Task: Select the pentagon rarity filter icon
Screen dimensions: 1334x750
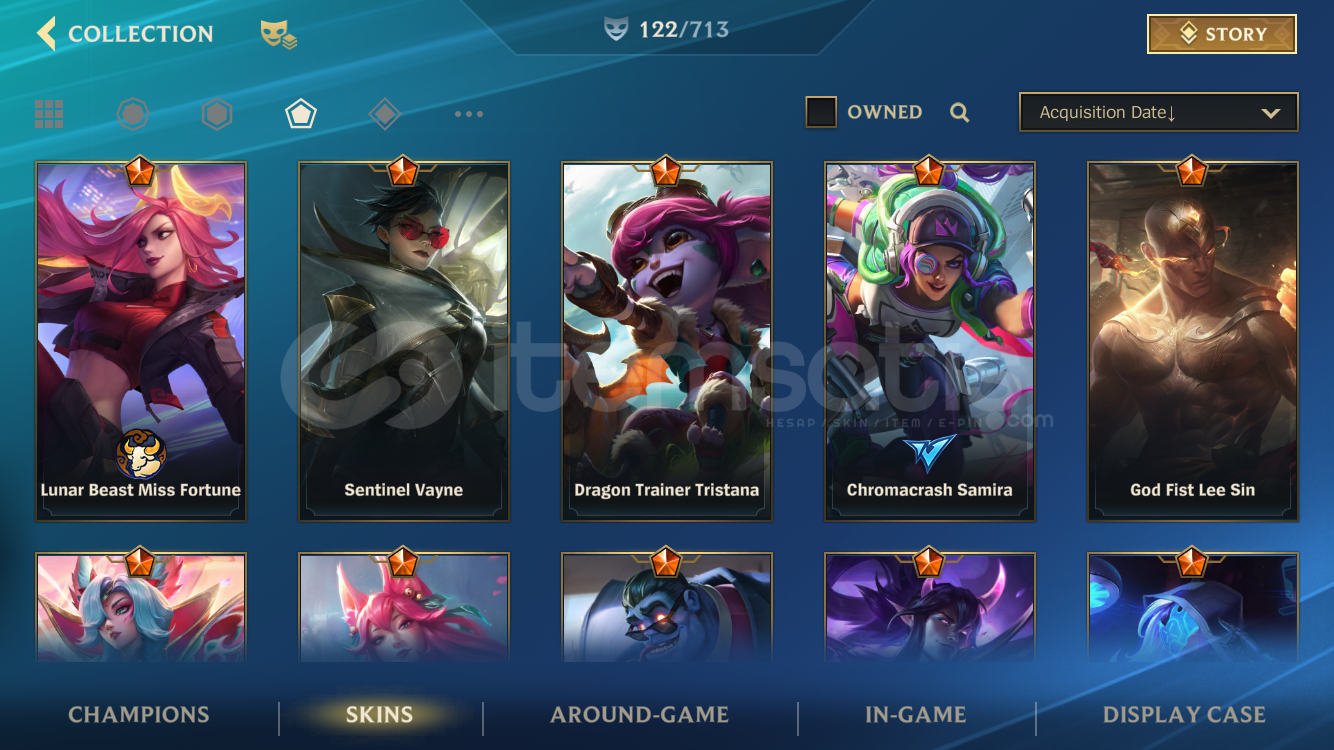Action: click(x=301, y=114)
